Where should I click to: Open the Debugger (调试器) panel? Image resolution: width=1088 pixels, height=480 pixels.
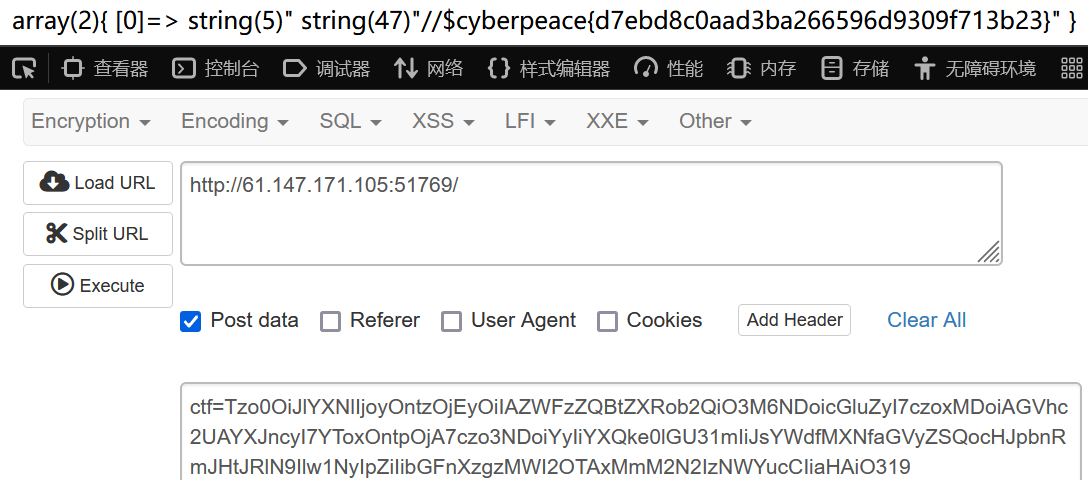coord(327,69)
